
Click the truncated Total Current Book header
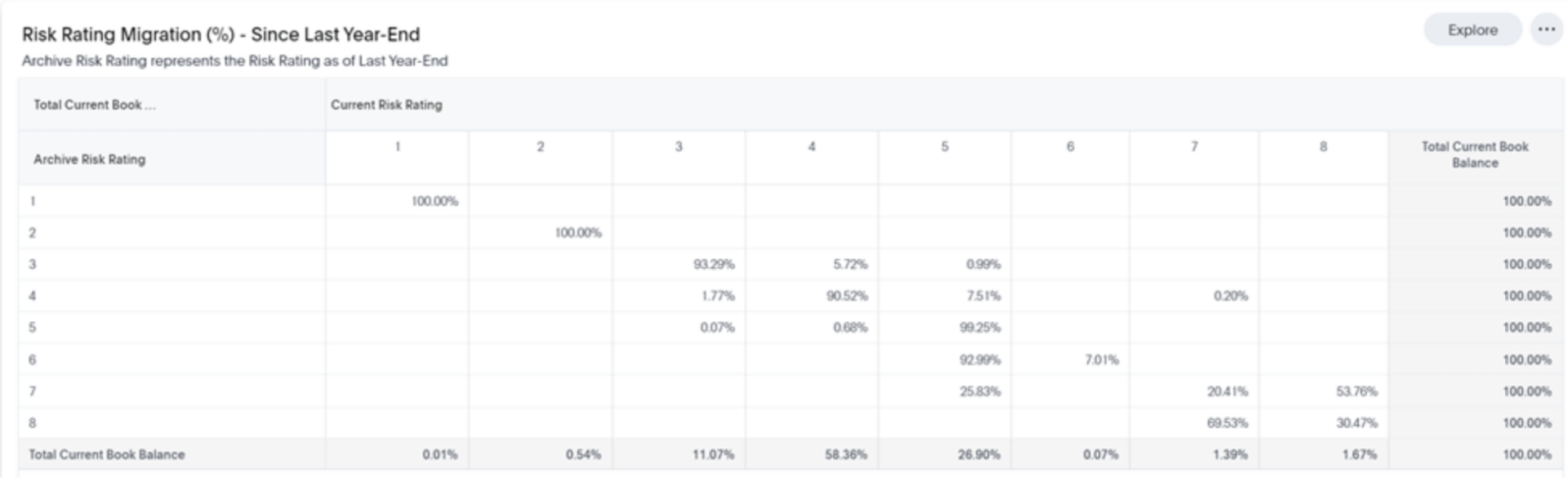point(93,106)
